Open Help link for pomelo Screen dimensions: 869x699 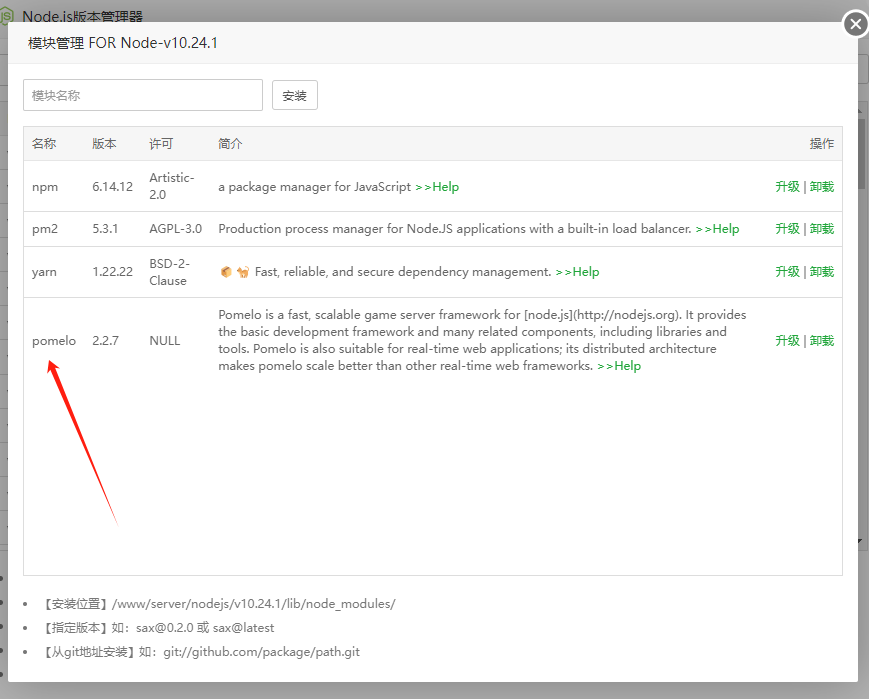tap(619, 366)
